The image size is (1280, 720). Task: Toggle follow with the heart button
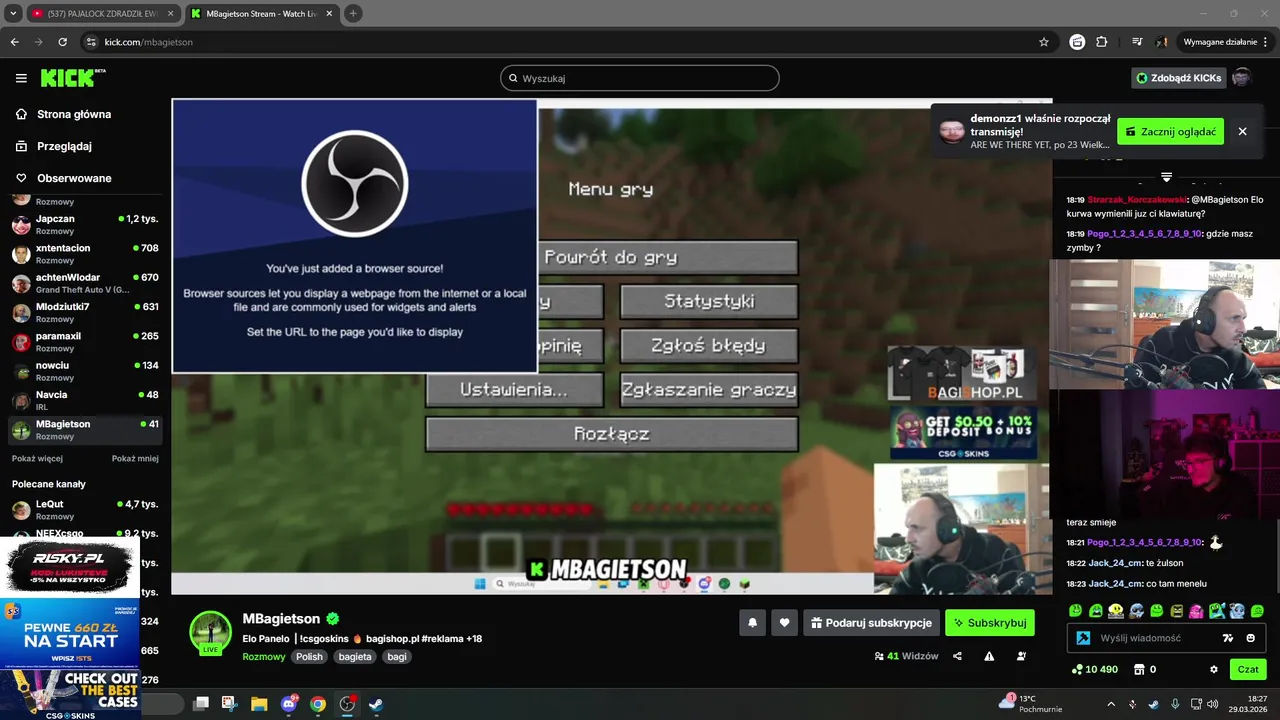pyautogui.click(x=784, y=623)
